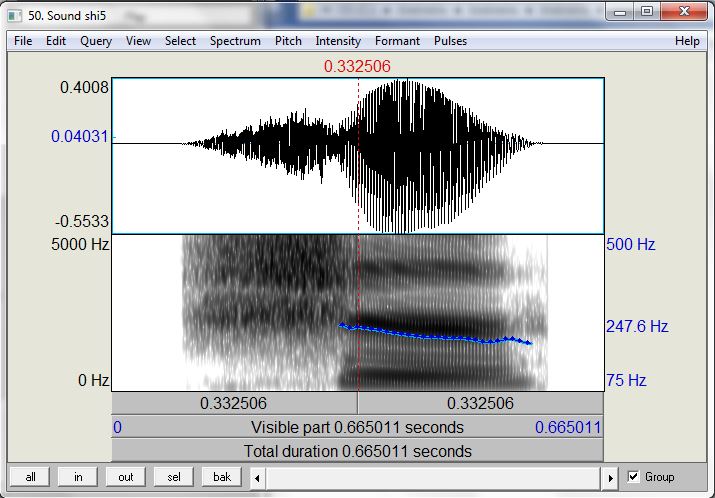The width and height of the screenshot is (715, 498).
Task: Open the File menu
Action: coord(23,41)
